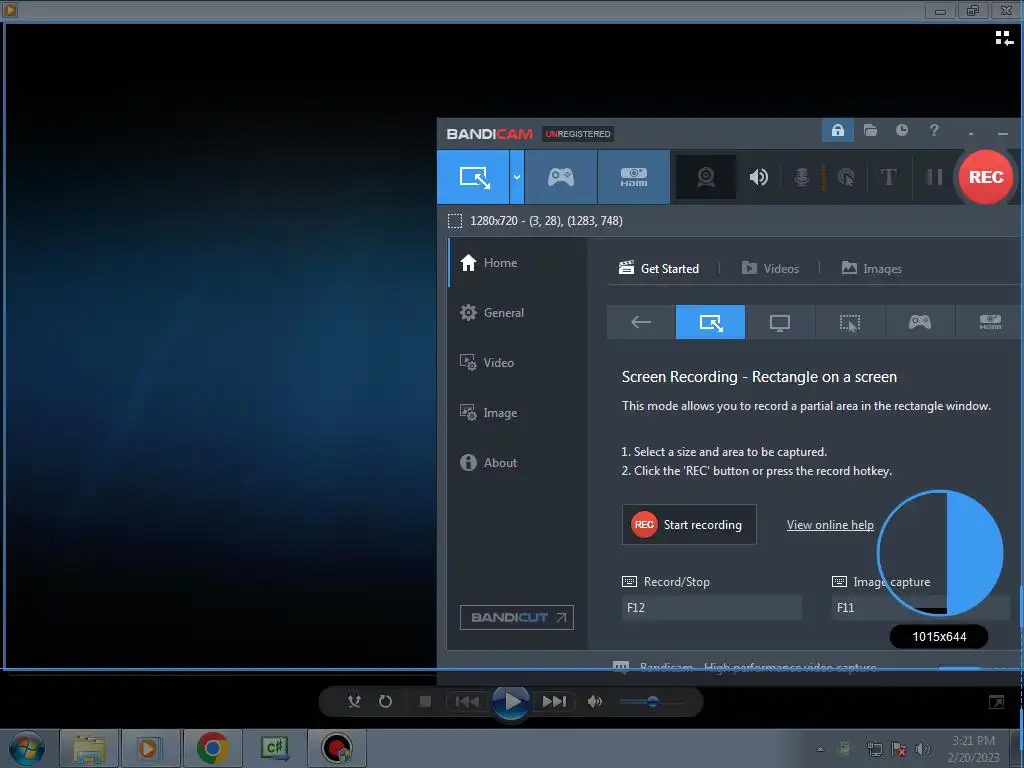Viewport: 1024px width, 768px height.
Task: Select game recording mode in Get Started strip
Action: (x=920, y=322)
